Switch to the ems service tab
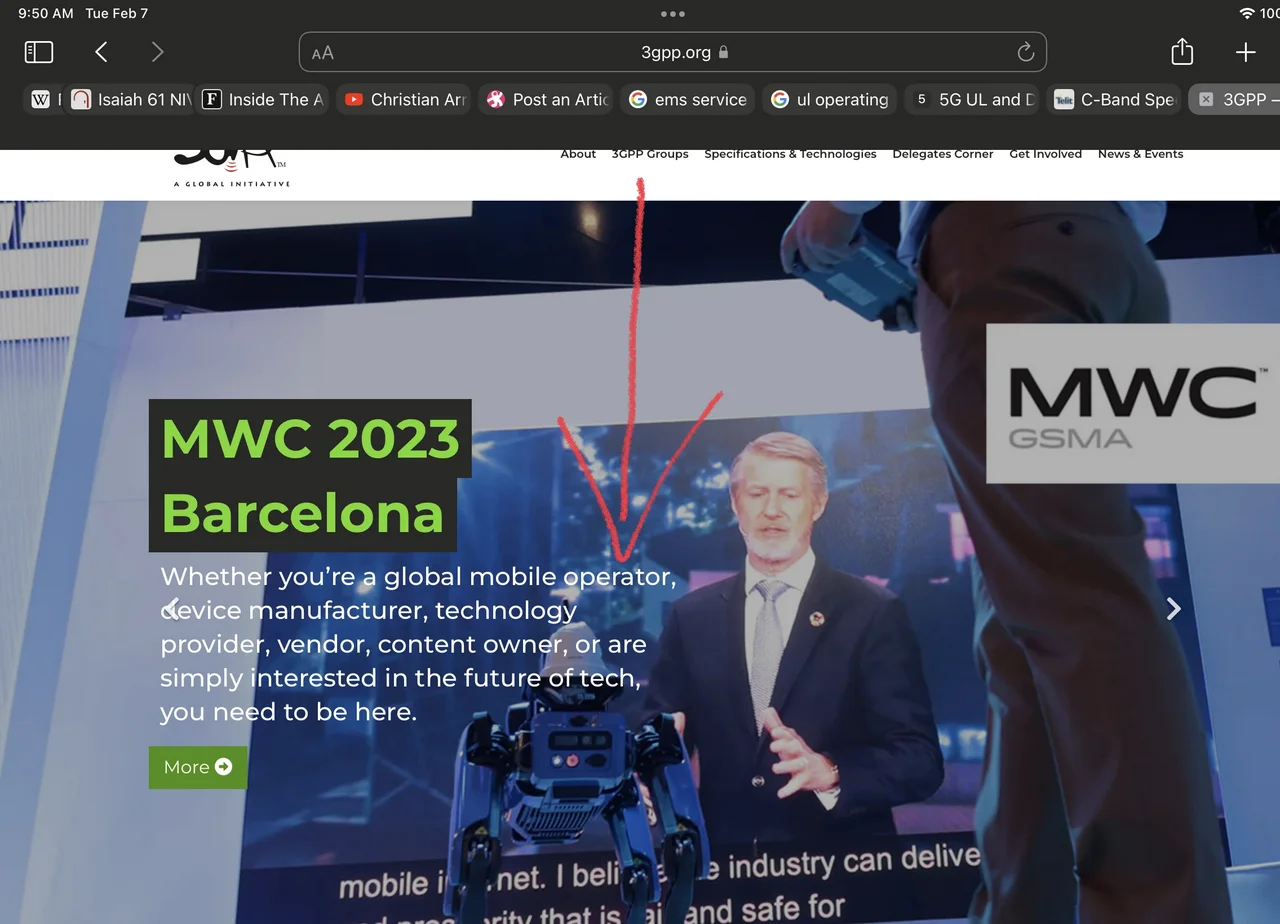 [x=688, y=99]
